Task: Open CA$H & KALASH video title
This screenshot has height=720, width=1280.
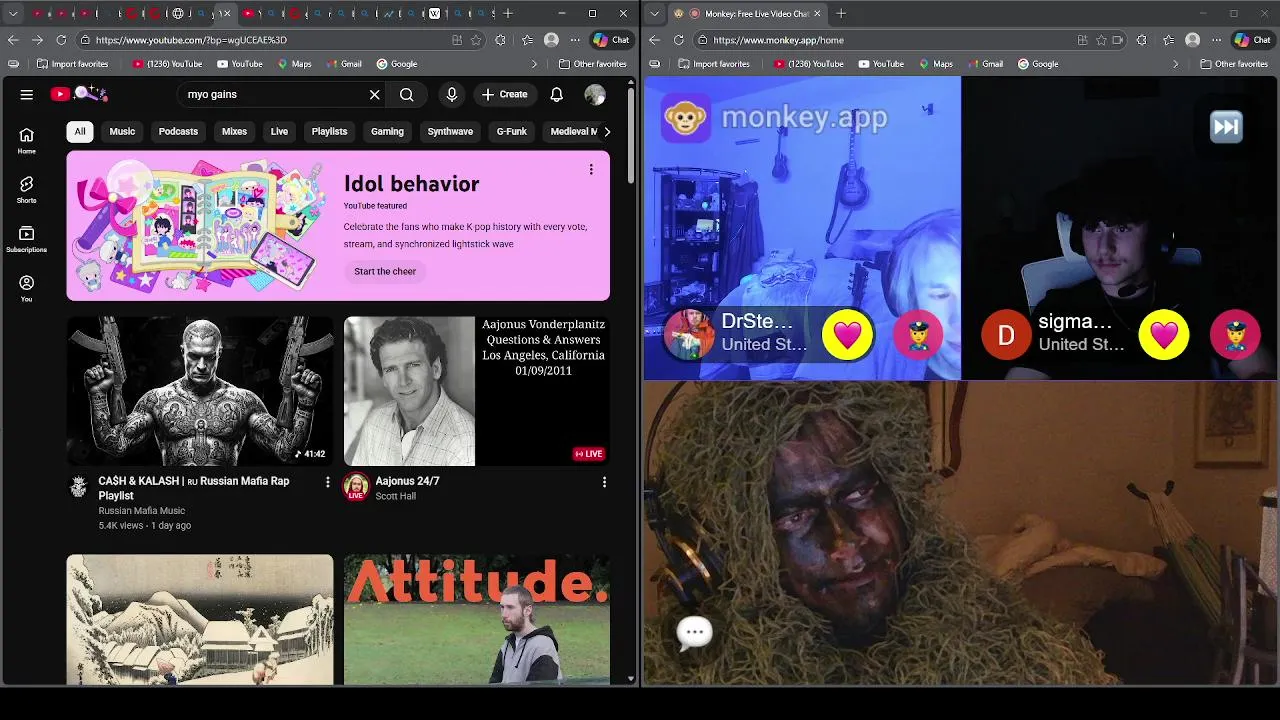Action: pos(194,488)
